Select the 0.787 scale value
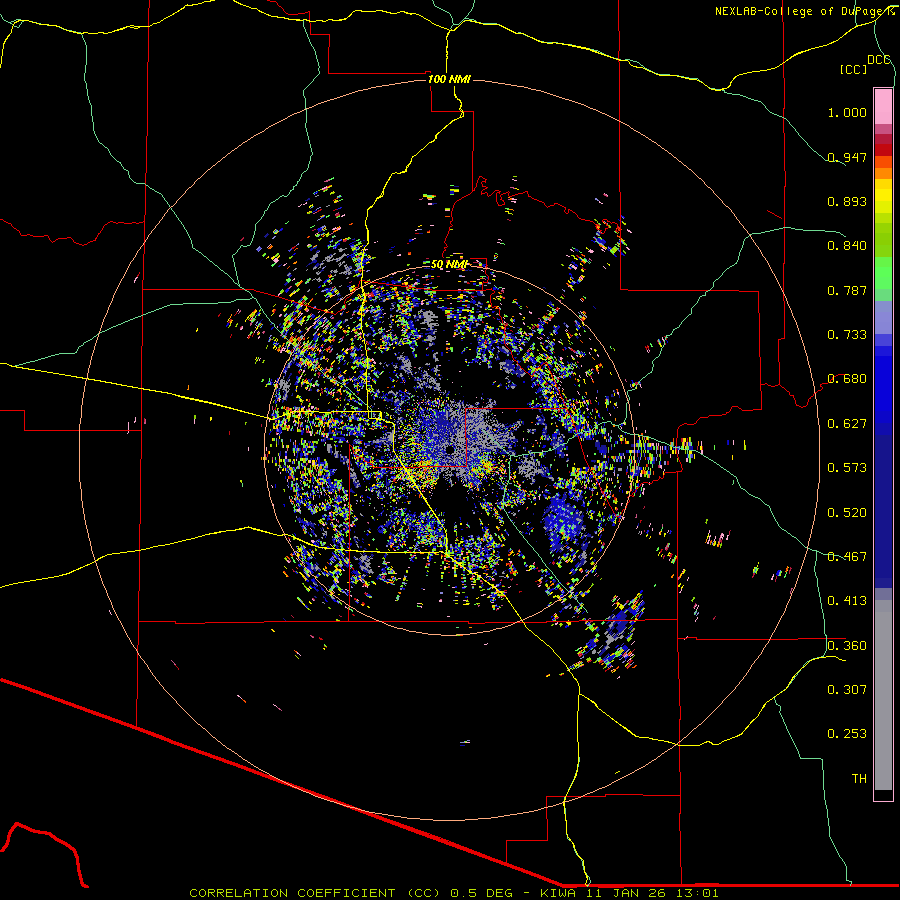The image size is (900, 900). pyautogui.click(x=847, y=290)
